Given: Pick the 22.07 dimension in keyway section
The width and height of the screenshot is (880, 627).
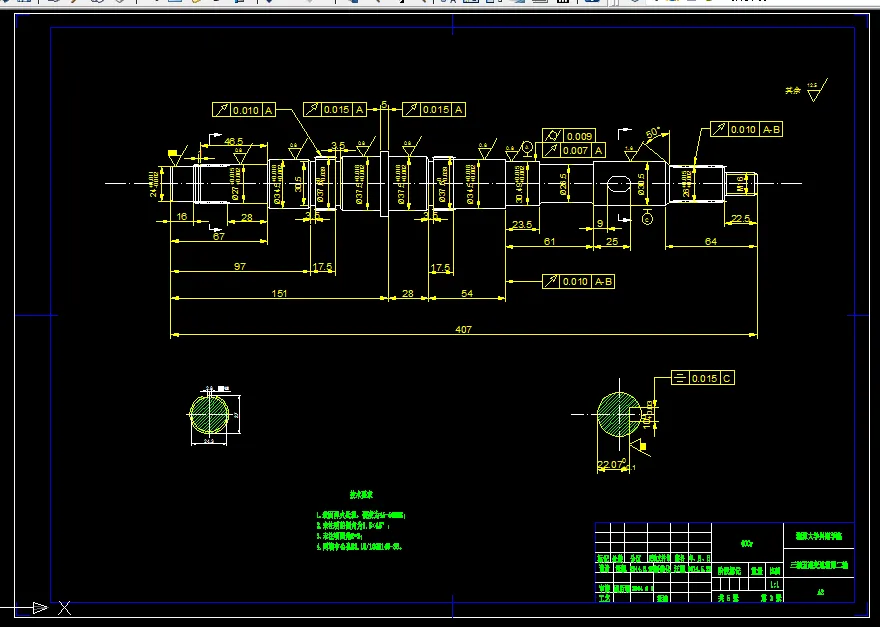Looking at the screenshot, I should pyautogui.click(x=611, y=464).
